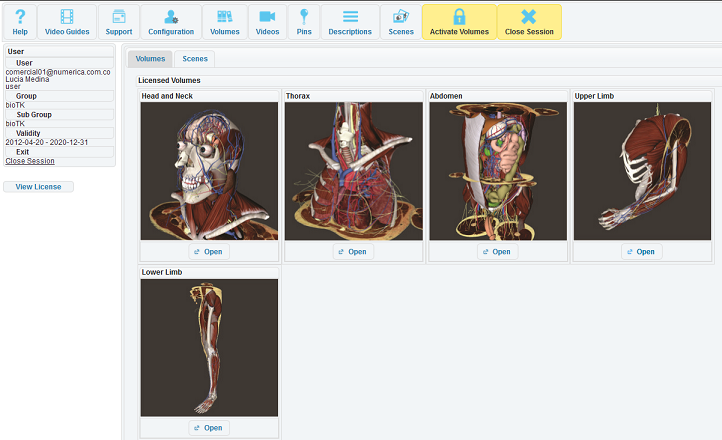Click the Pins toolbar icon

point(304,22)
